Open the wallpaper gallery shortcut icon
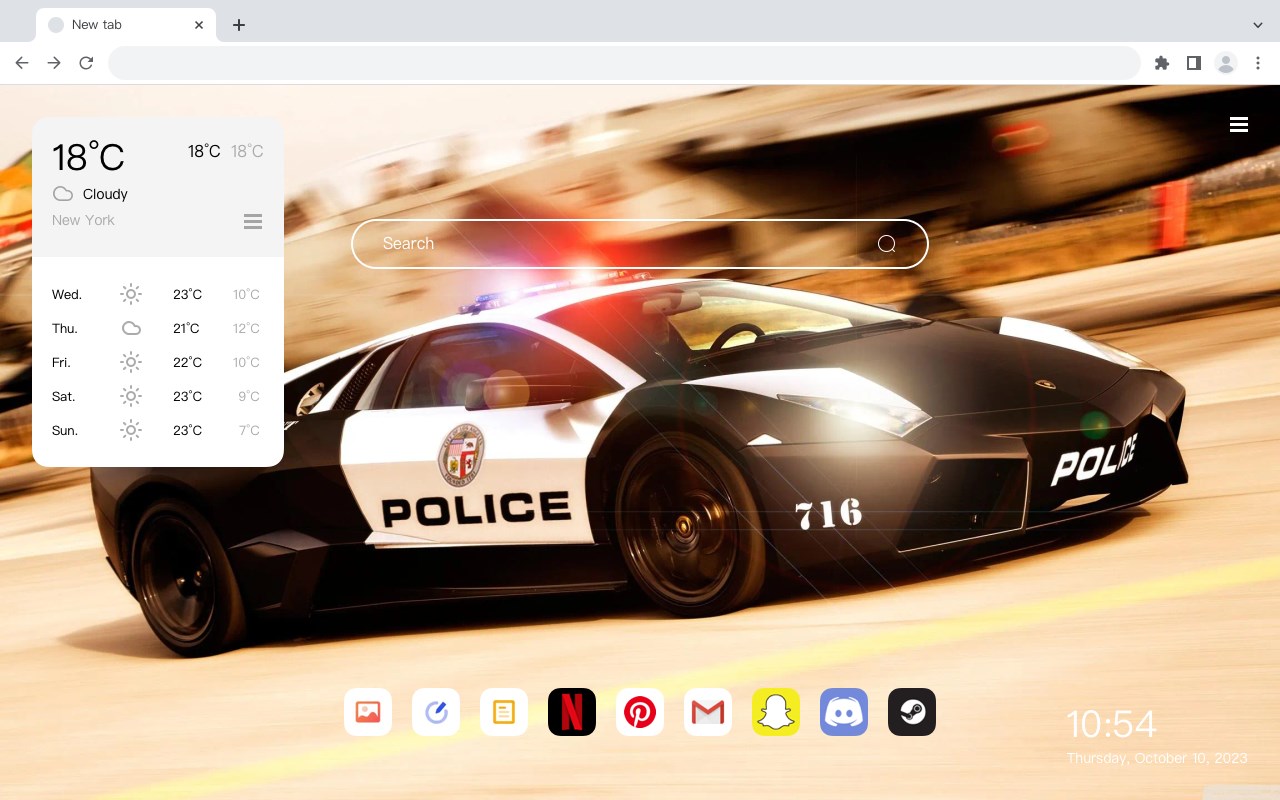The height and width of the screenshot is (800, 1280). click(x=368, y=712)
